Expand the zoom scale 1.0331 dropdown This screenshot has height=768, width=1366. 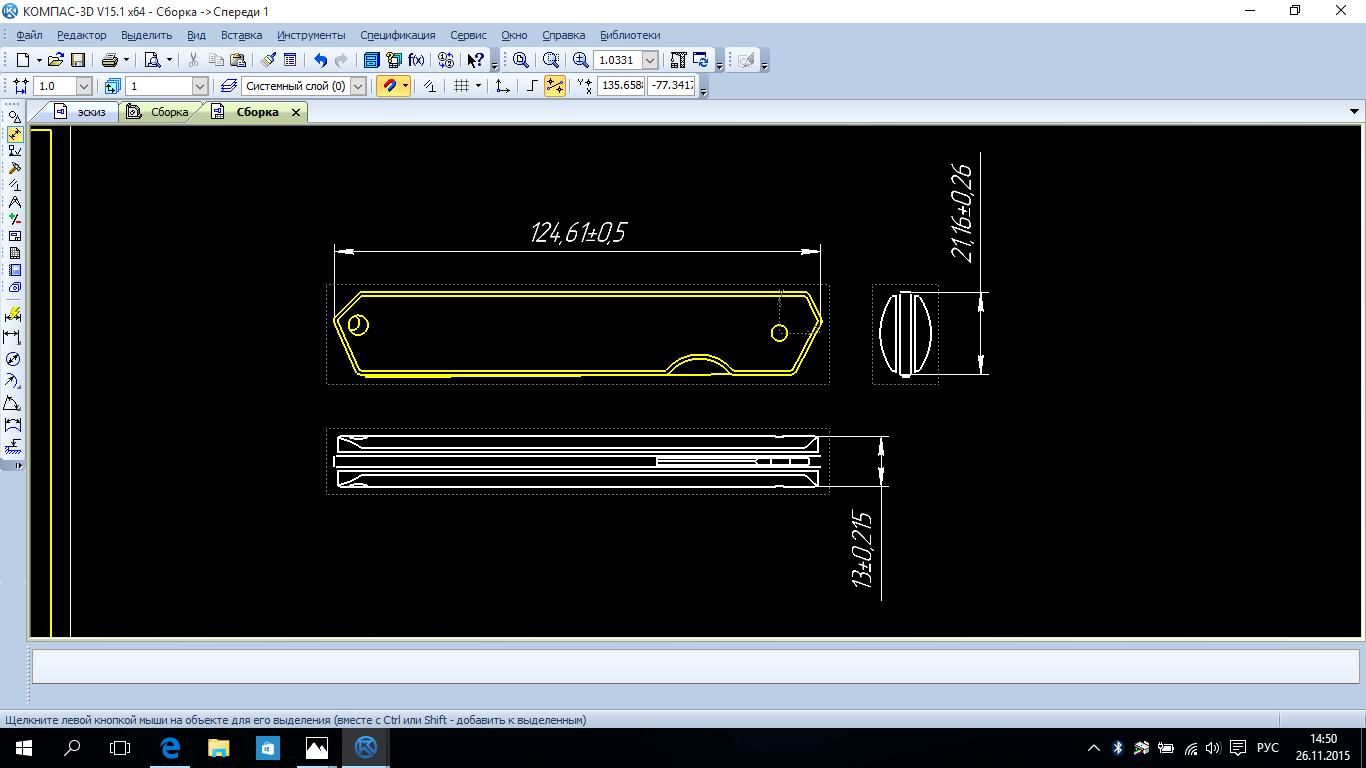[650, 60]
